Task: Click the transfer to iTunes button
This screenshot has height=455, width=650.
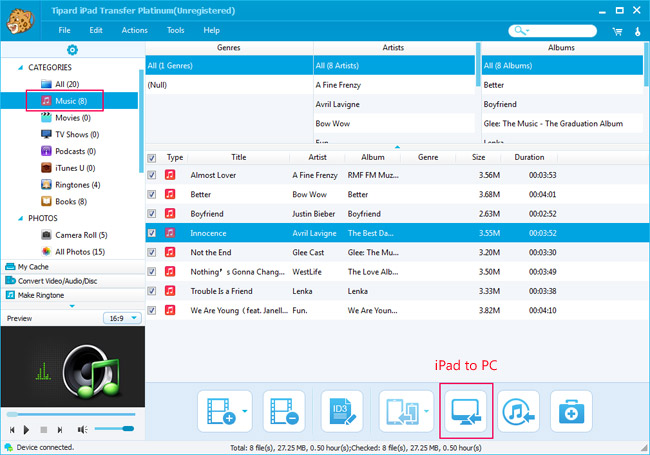Action: point(518,411)
